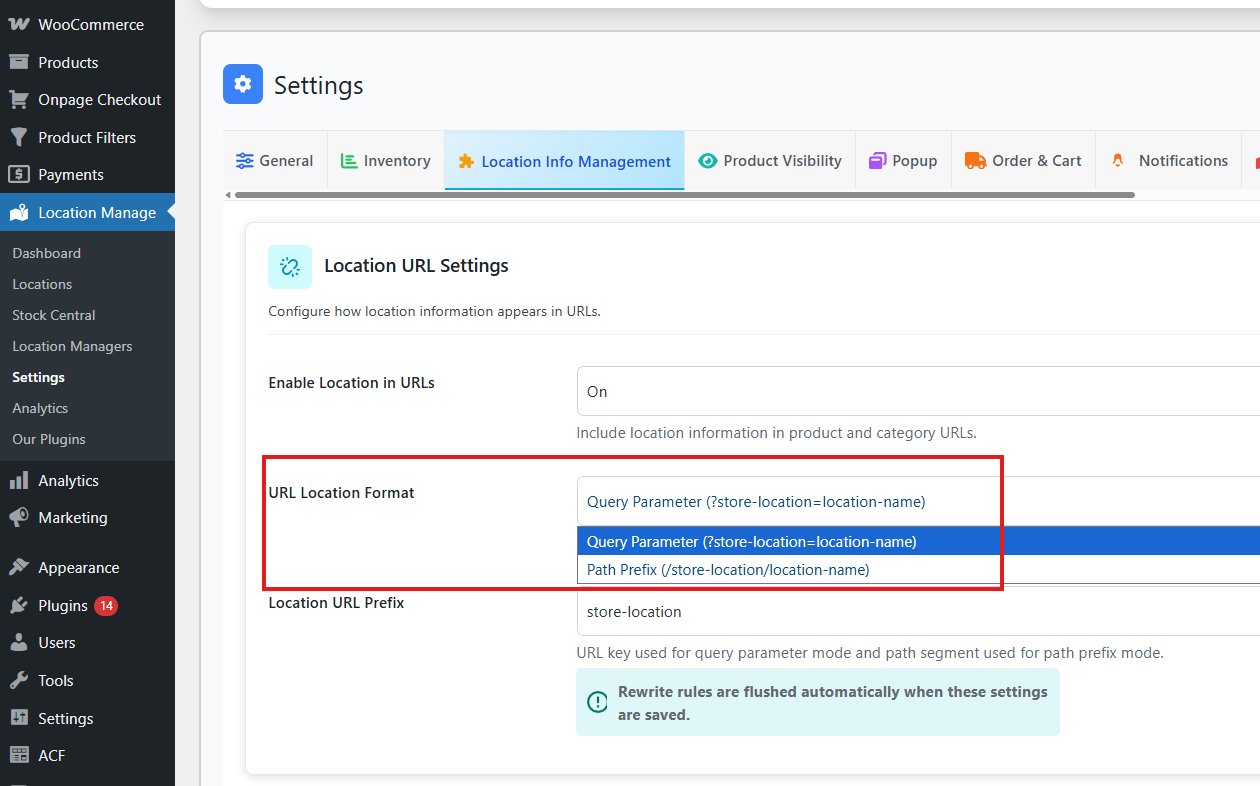1260x786 pixels.
Task: Click the Location Info Management puzzle icon
Action: coord(466,161)
